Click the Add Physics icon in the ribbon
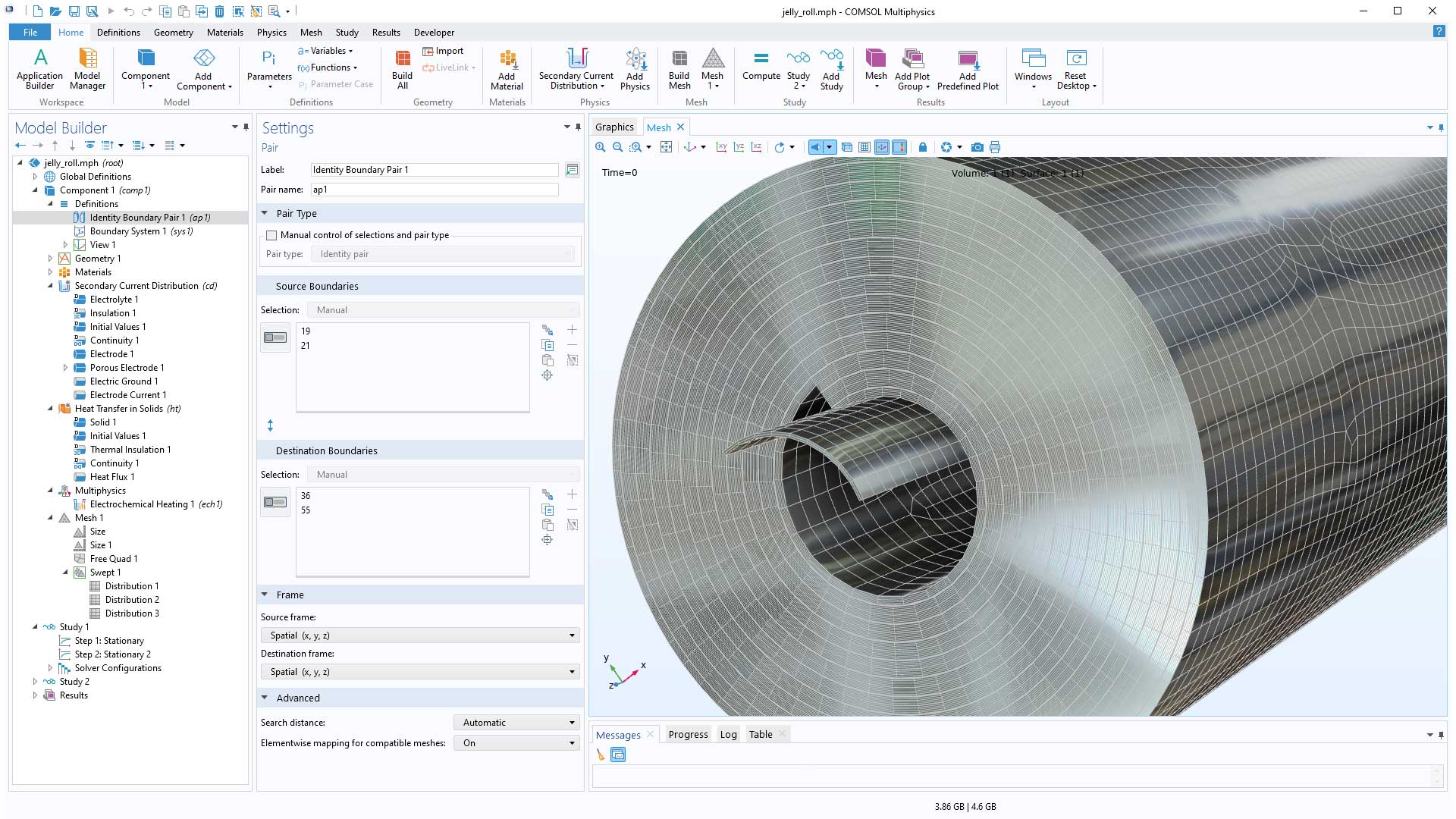This screenshot has height=819, width=1456. click(x=635, y=68)
